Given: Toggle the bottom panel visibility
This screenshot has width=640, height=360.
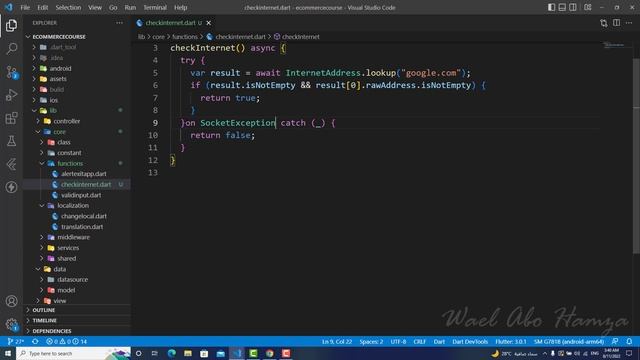Looking at the screenshot, I should click(562, 7).
